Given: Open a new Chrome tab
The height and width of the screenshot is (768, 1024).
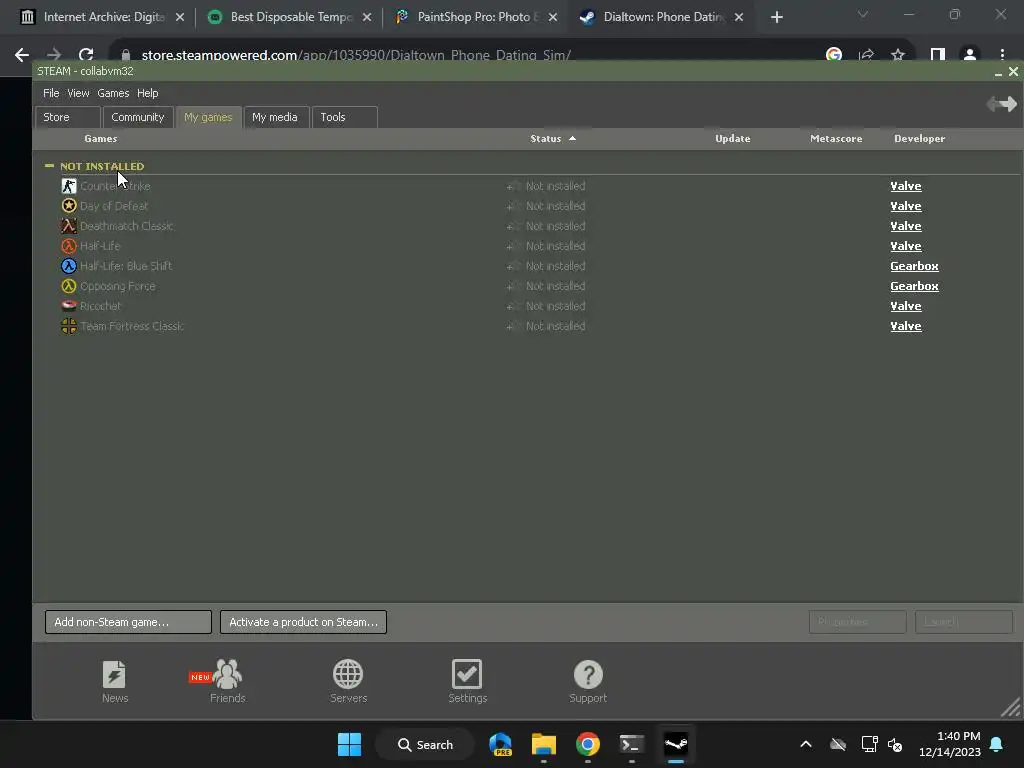Looking at the screenshot, I should click(776, 17).
